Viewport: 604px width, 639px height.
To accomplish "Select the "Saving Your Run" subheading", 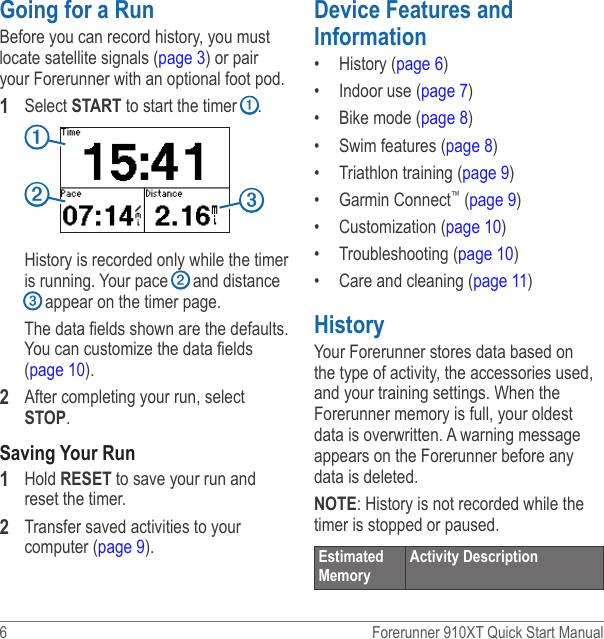I will click(67, 453).
